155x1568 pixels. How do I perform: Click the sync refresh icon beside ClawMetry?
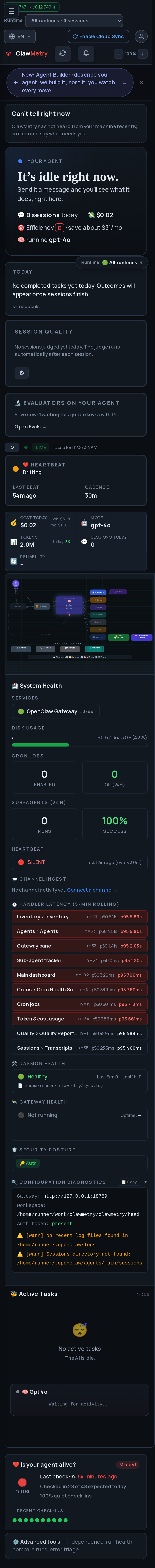coord(63,53)
